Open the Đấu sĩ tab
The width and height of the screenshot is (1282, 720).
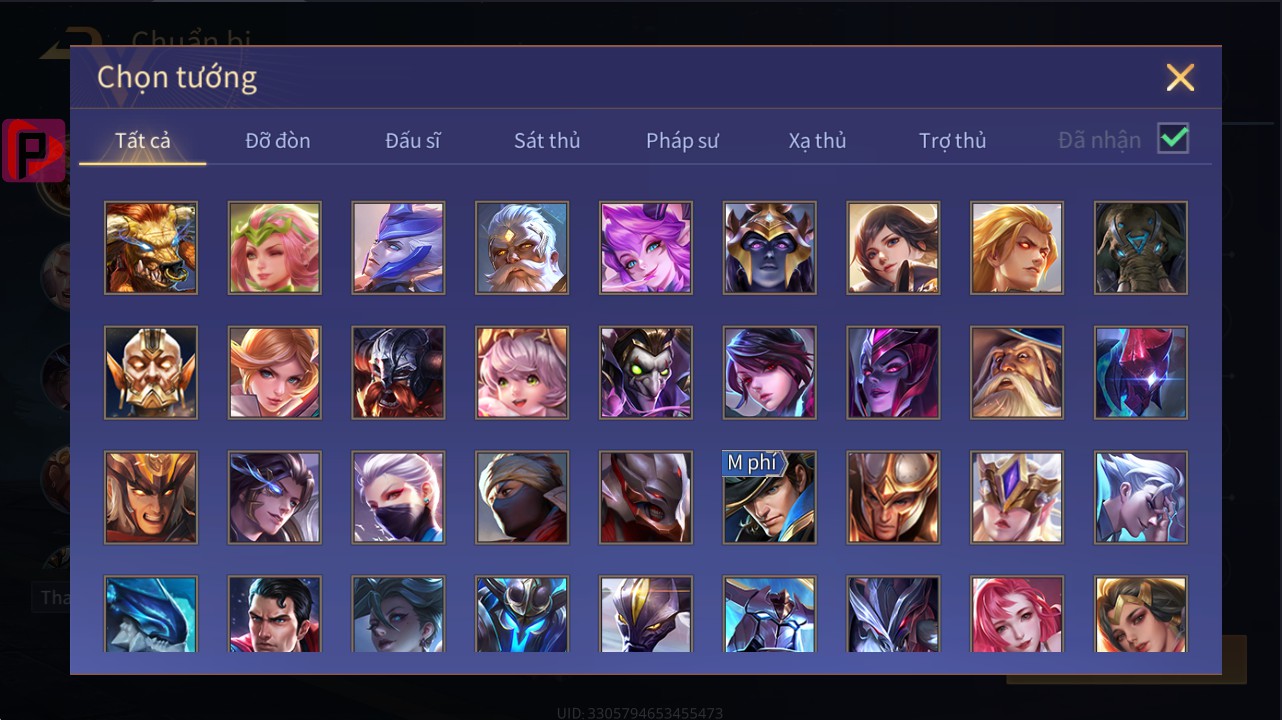click(x=413, y=140)
